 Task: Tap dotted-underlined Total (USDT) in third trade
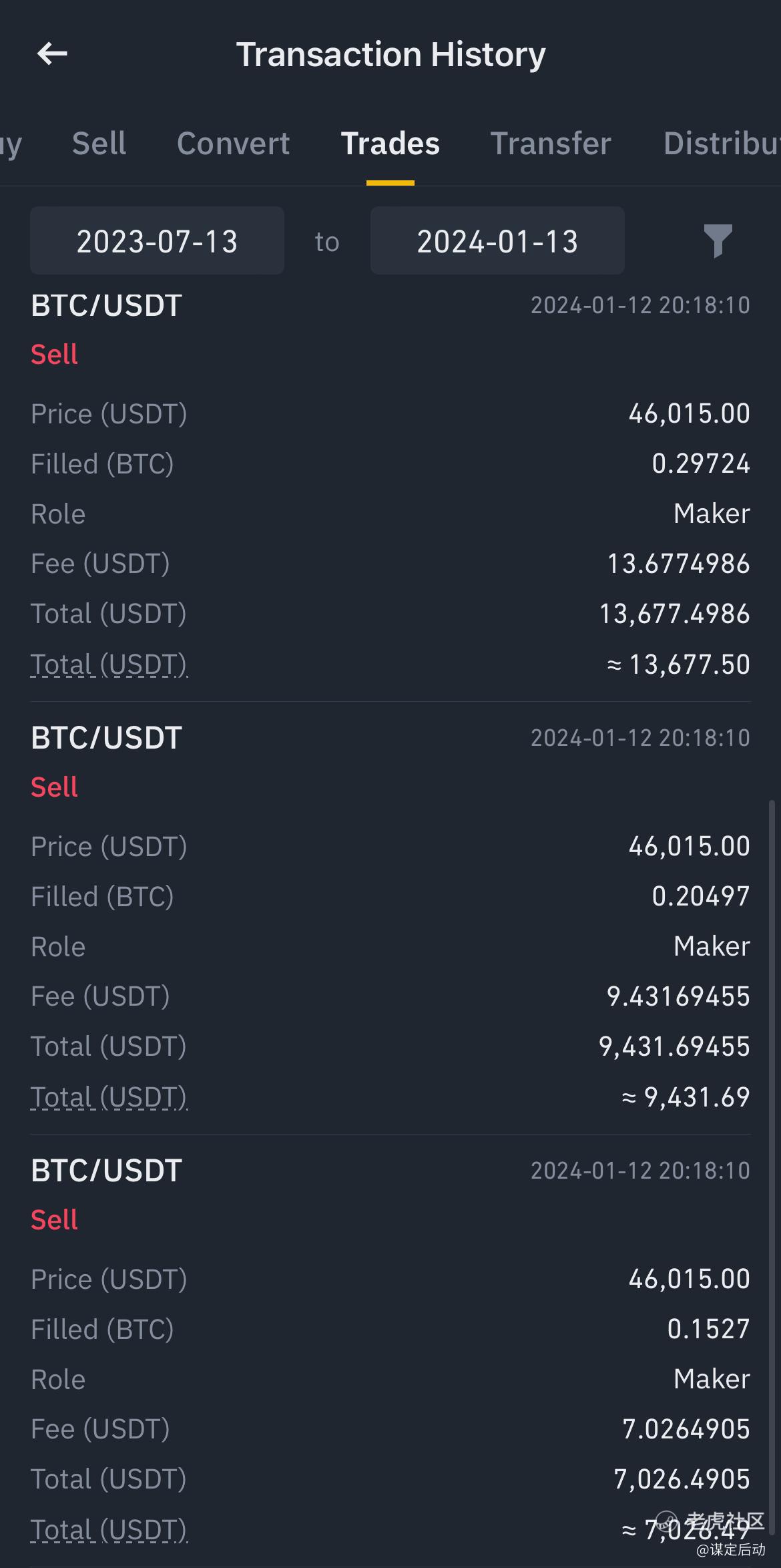(x=109, y=1530)
